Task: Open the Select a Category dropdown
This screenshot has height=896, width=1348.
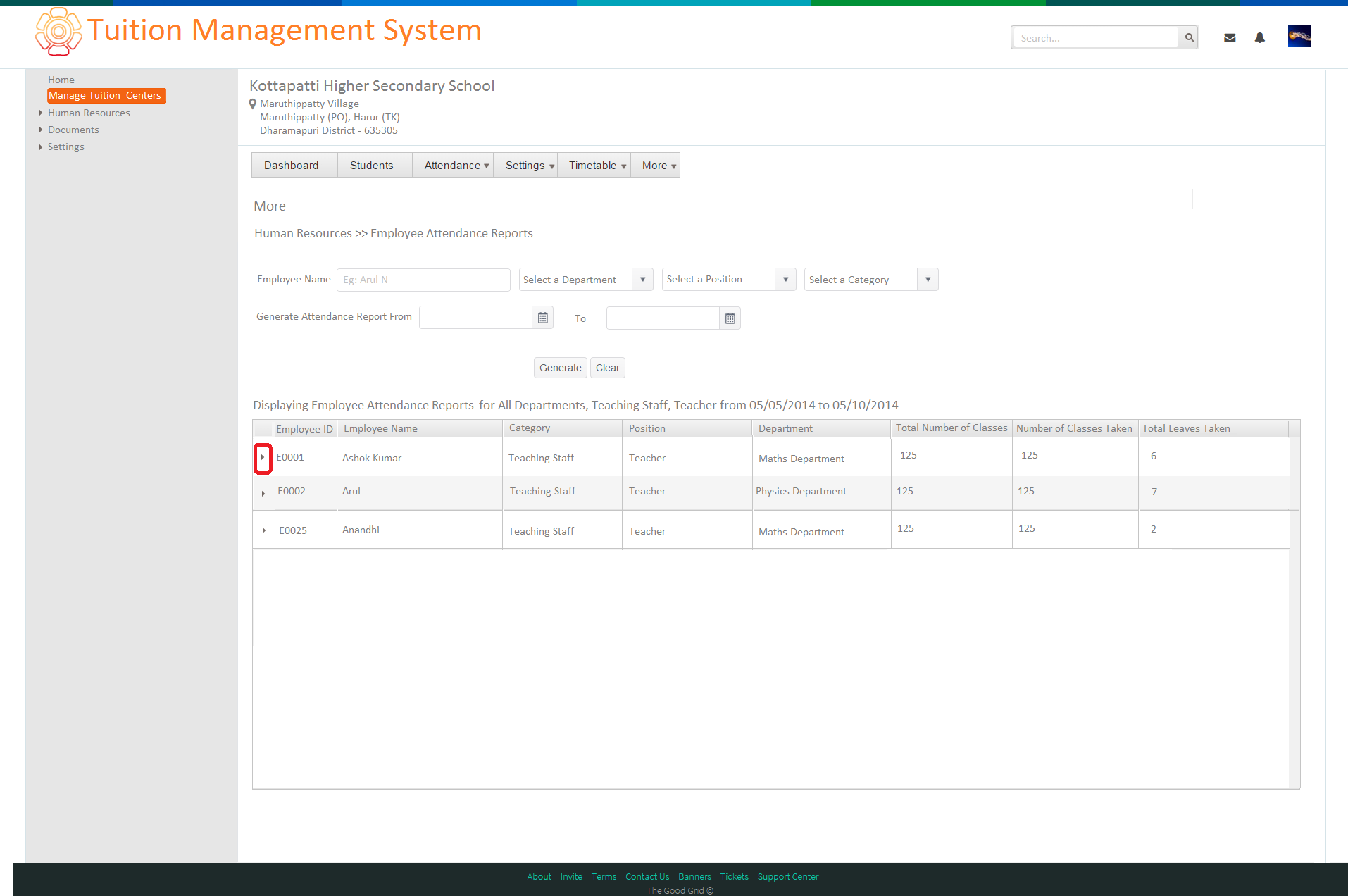Action: 871,280
